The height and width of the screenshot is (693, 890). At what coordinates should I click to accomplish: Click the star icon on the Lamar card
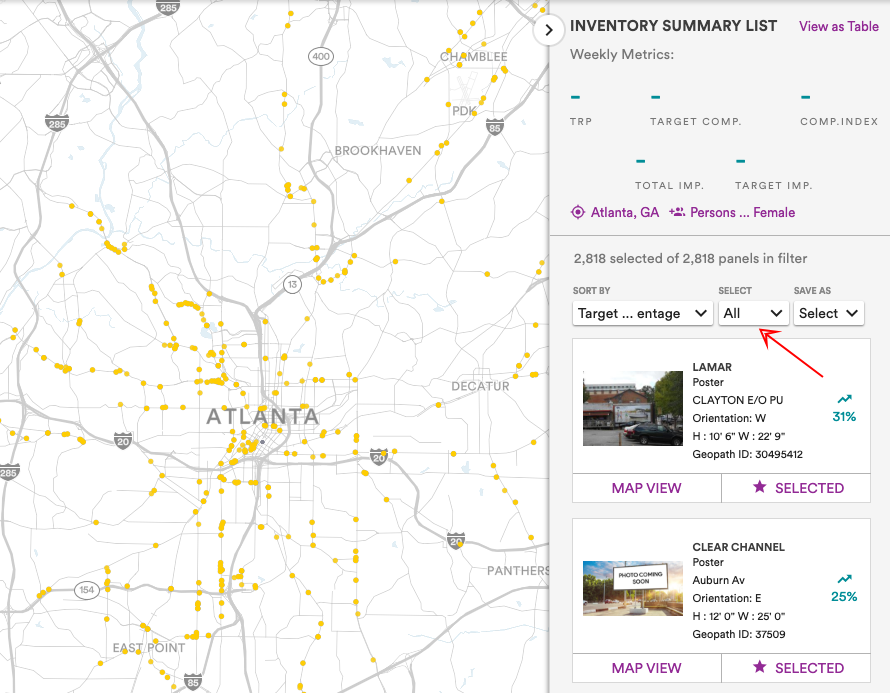[x=759, y=486]
